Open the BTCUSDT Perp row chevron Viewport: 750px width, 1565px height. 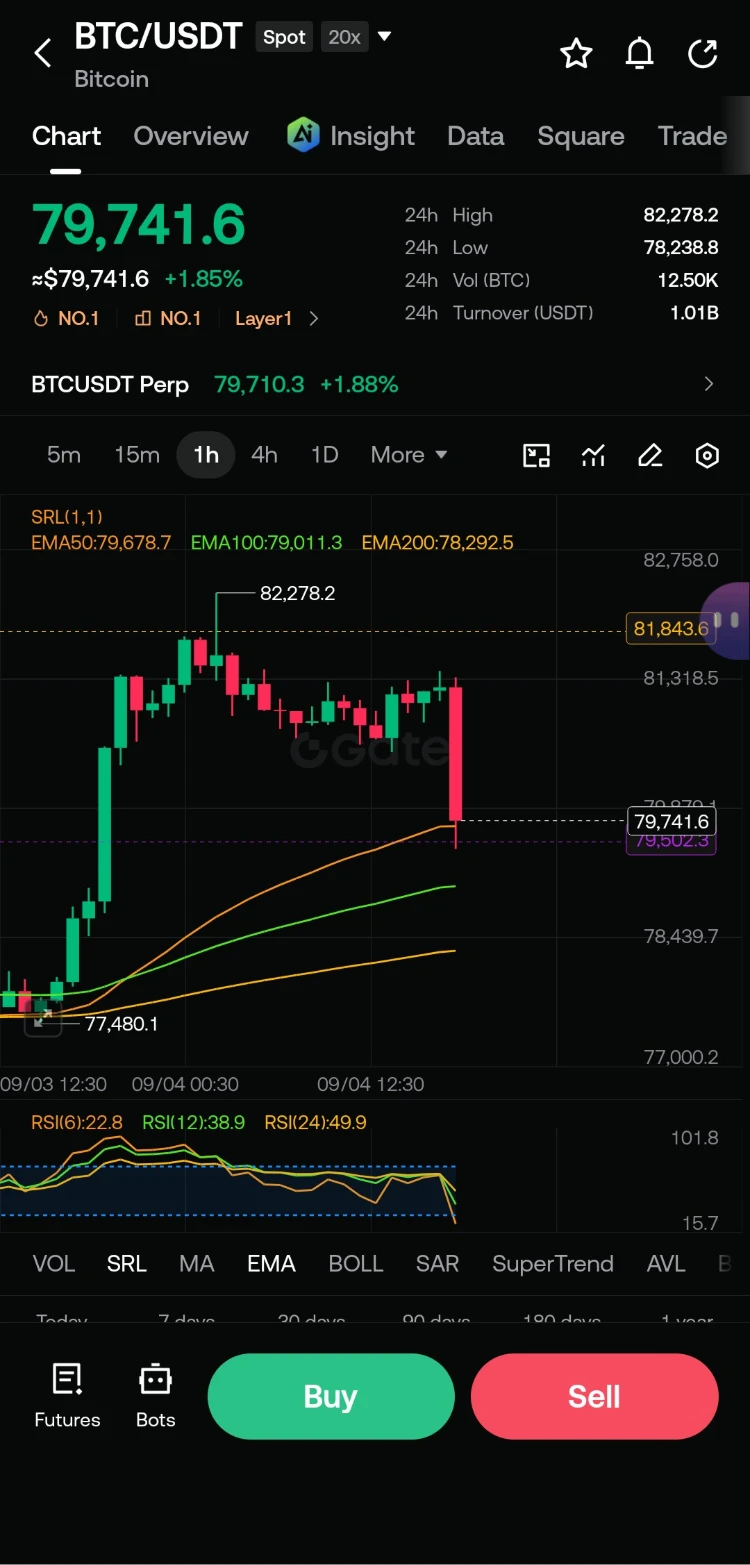(x=709, y=384)
